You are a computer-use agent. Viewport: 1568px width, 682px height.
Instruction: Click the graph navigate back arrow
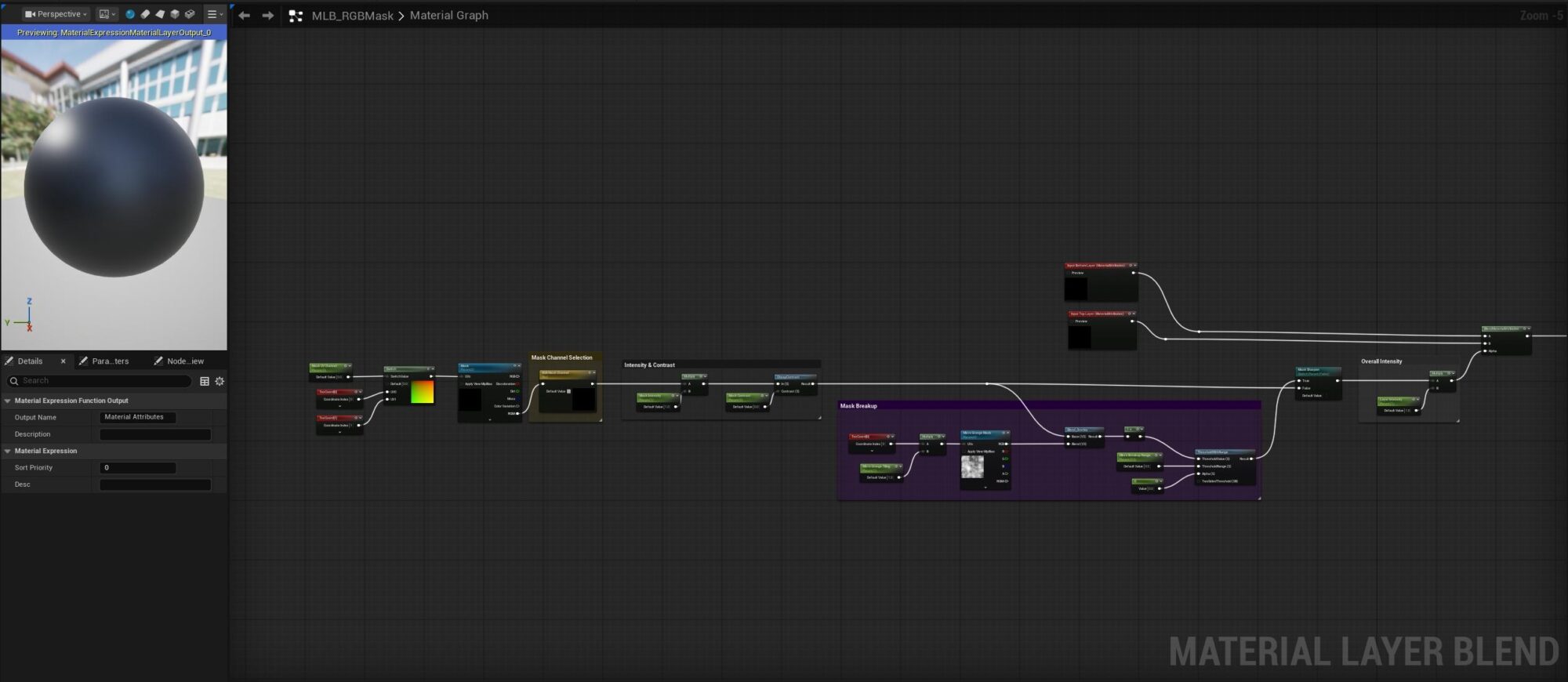[245, 16]
